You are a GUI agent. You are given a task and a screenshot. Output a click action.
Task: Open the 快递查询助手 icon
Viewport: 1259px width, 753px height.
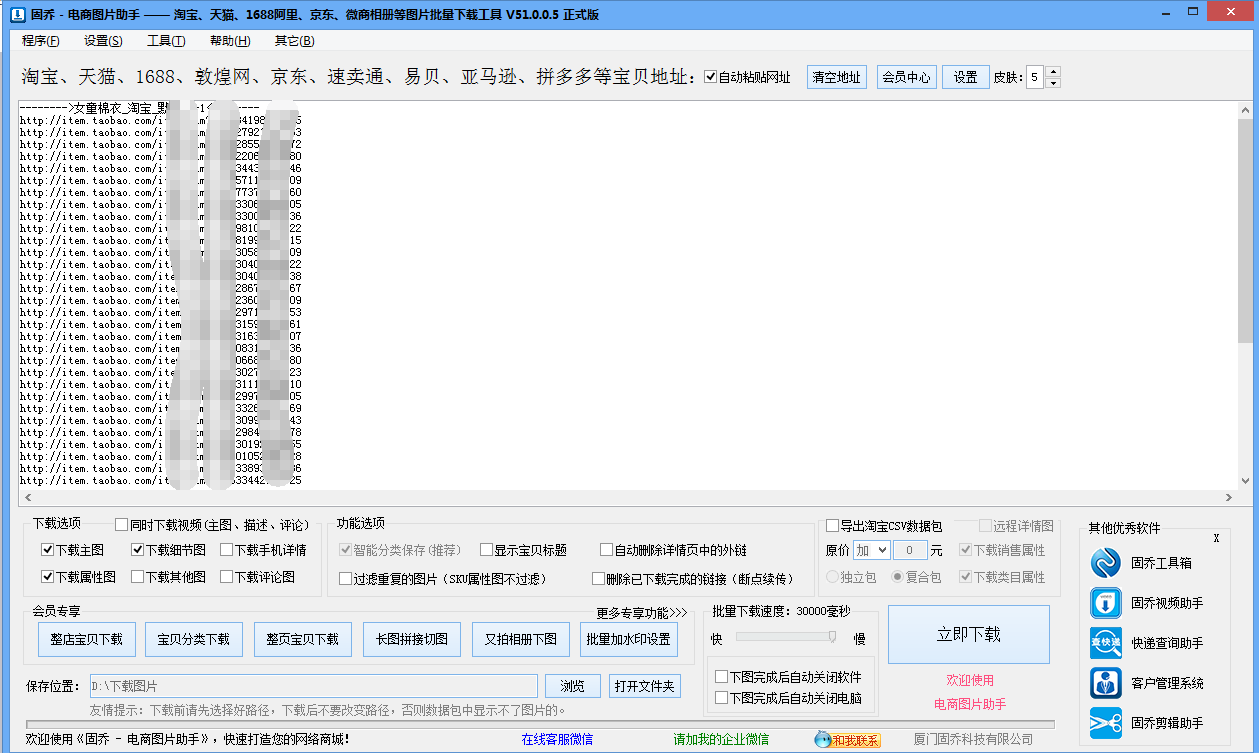coord(1106,644)
